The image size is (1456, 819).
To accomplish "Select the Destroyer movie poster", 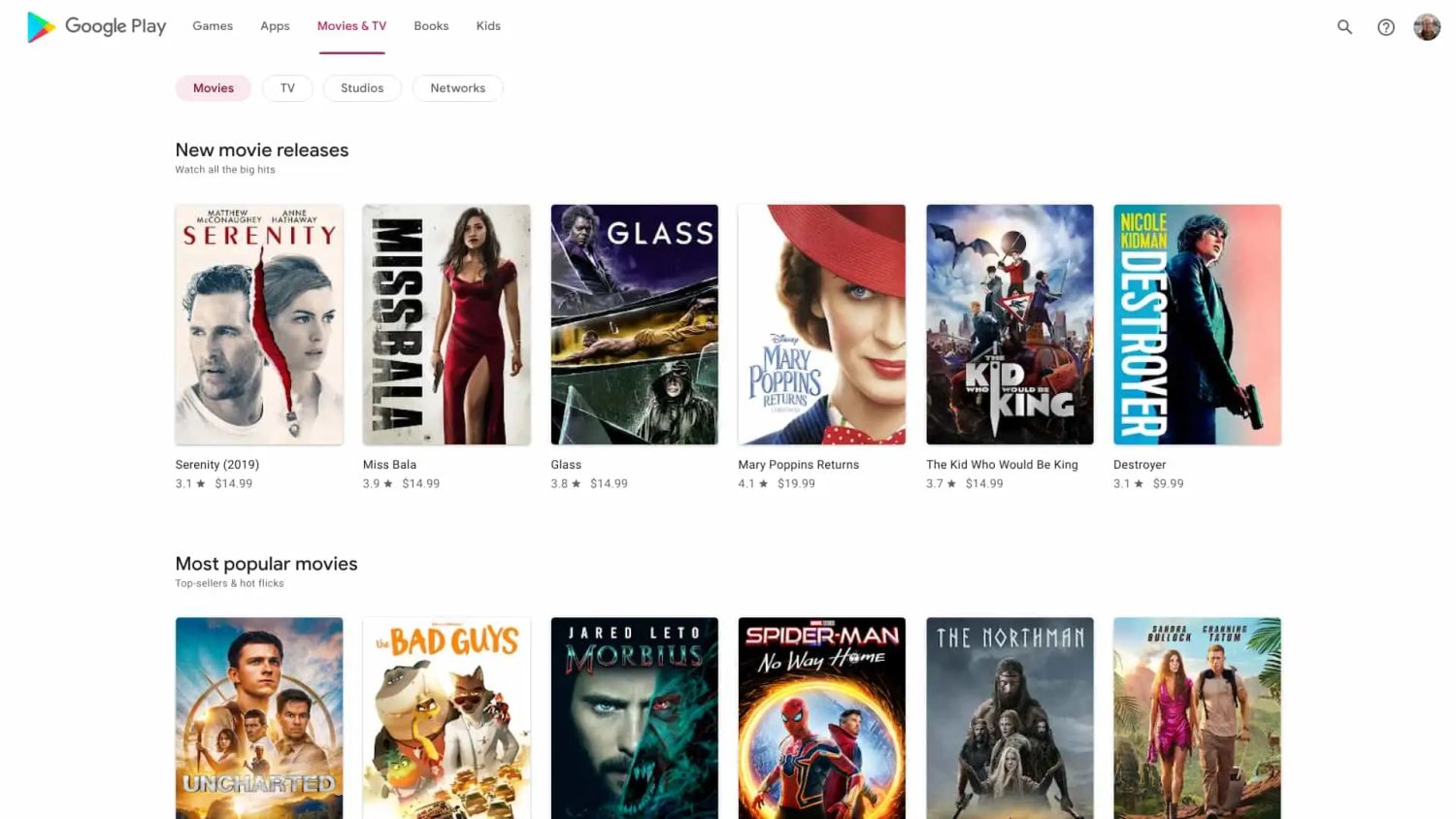I will pyautogui.click(x=1197, y=324).
